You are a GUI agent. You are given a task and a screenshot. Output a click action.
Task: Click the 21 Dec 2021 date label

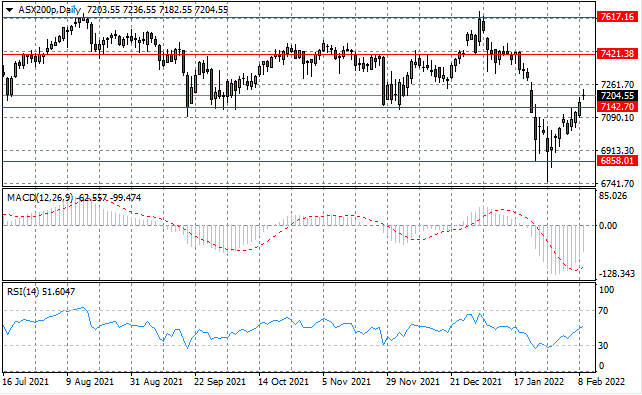point(476,382)
